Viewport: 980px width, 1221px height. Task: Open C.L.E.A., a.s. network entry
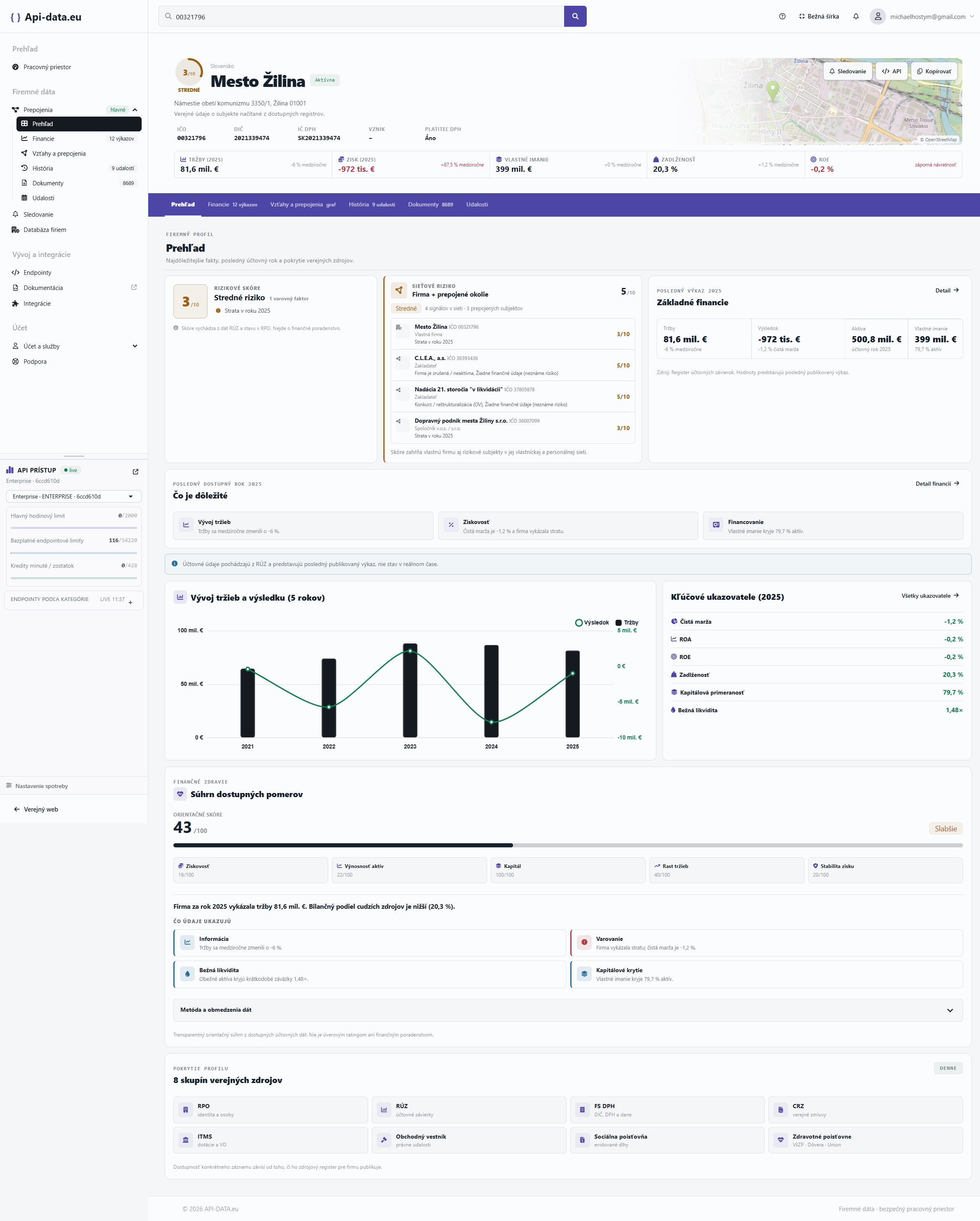[x=513, y=365]
